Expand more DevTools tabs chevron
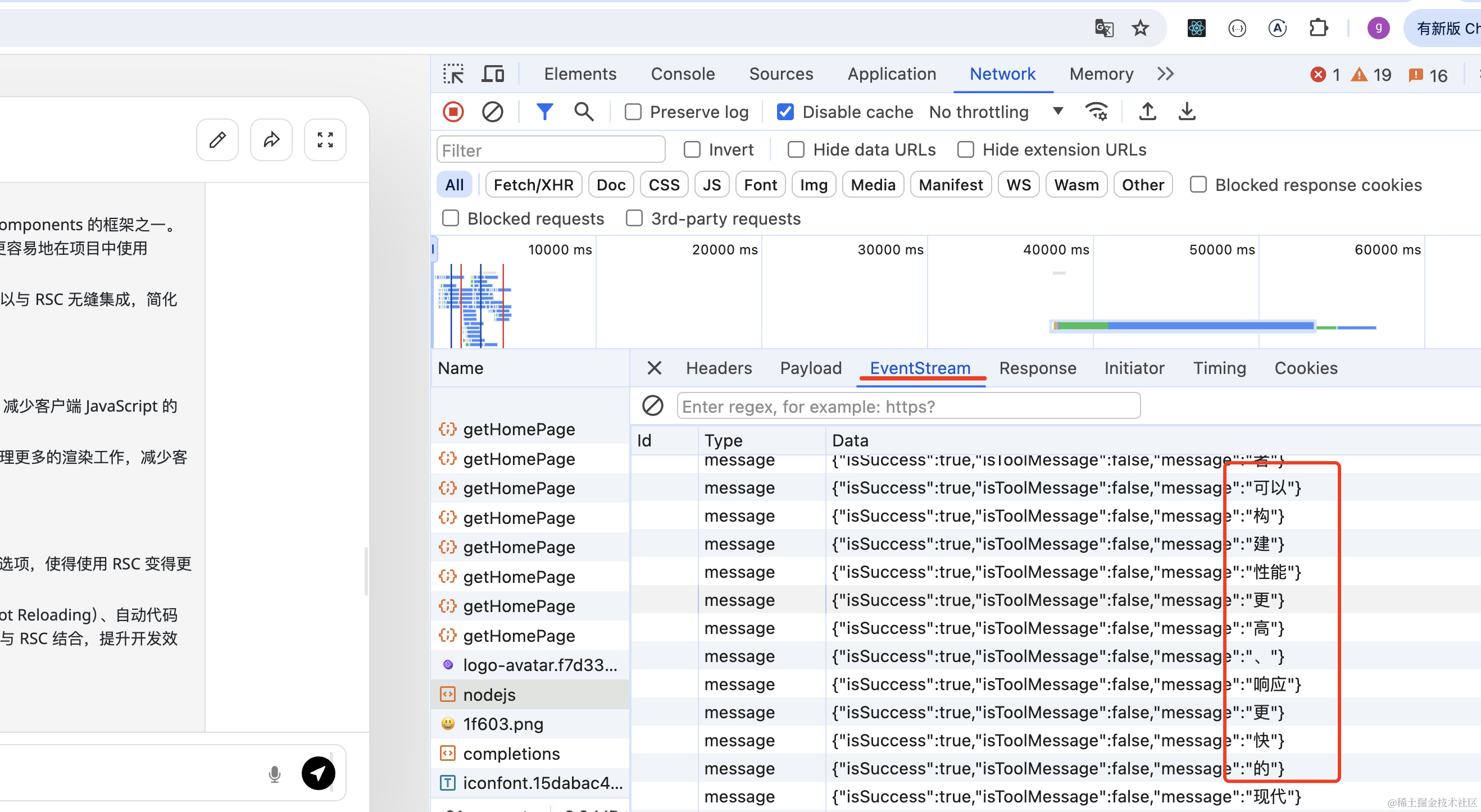1481x812 pixels. click(x=1165, y=74)
